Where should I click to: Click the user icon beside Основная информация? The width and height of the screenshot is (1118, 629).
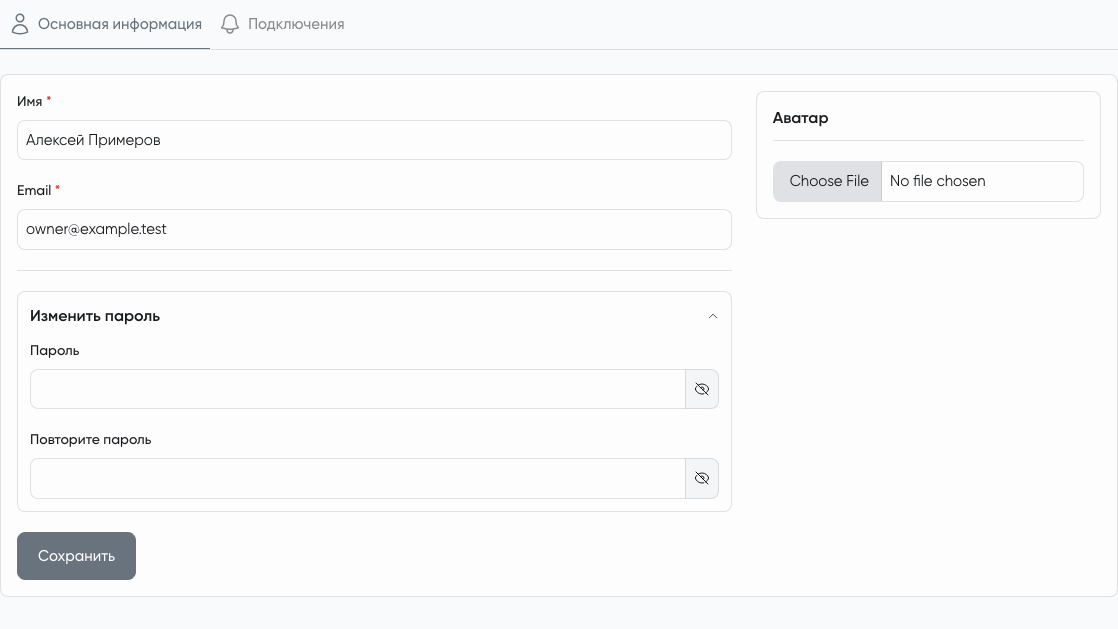pos(20,24)
